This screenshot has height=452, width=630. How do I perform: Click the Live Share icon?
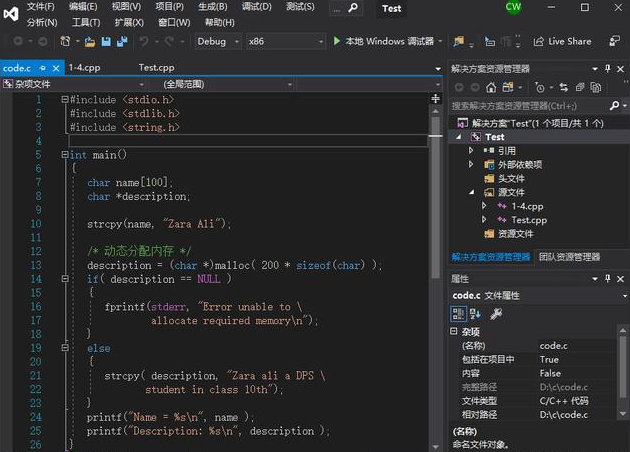coord(539,41)
